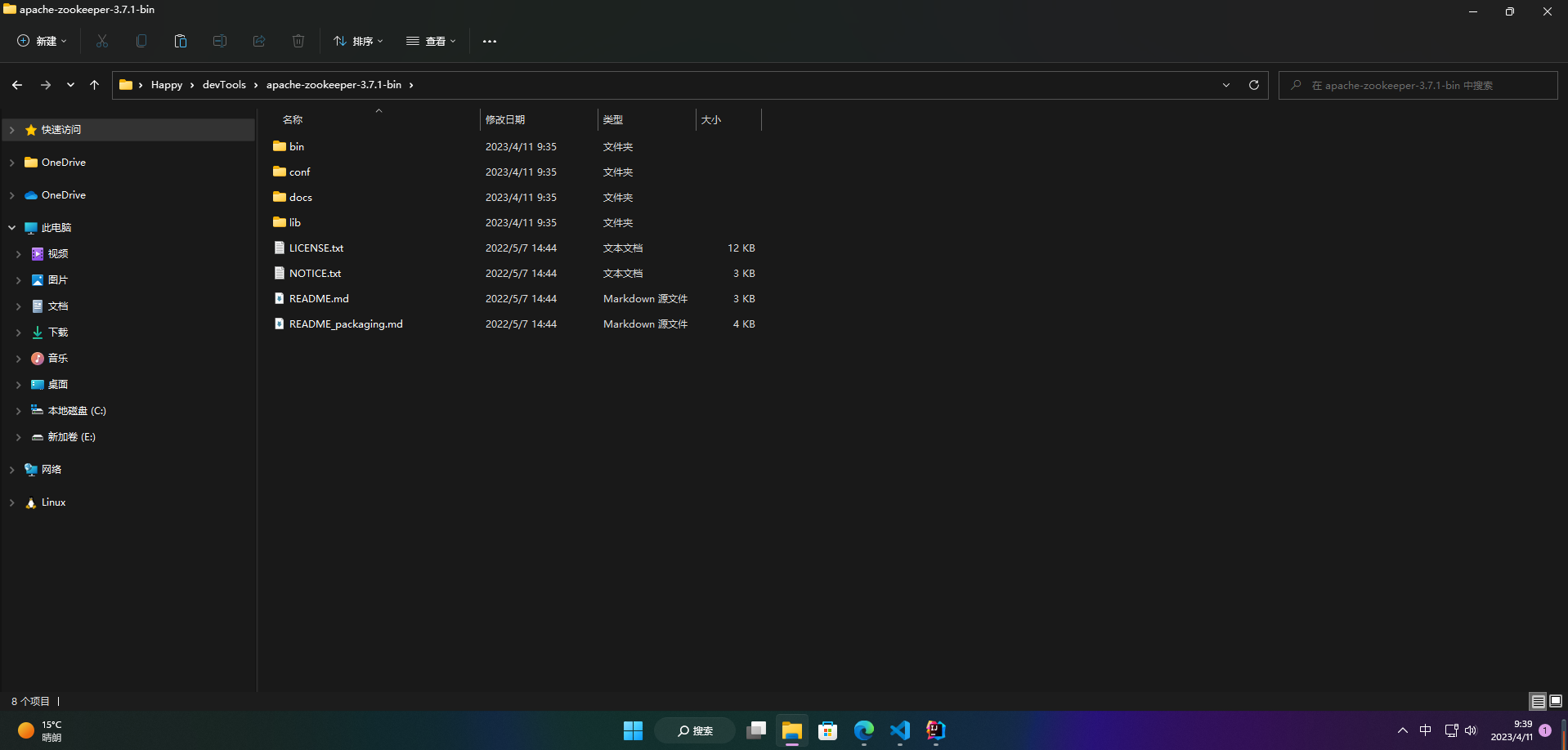The height and width of the screenshot is (750, 1568).
Task: Open File Explorer from the taskbar
Action: 792,730
